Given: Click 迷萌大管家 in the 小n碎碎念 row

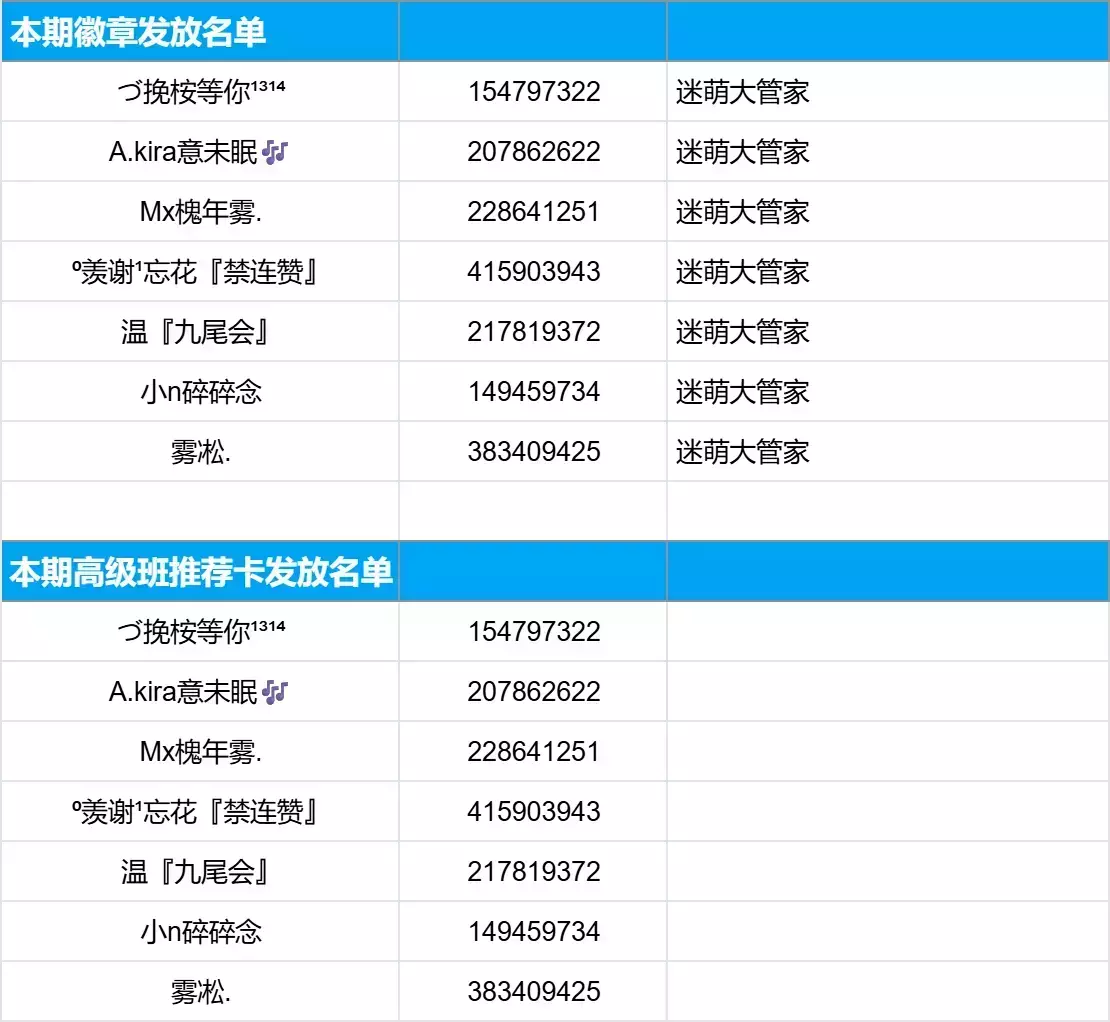Looking at the screenshot, I should point(742,392).
